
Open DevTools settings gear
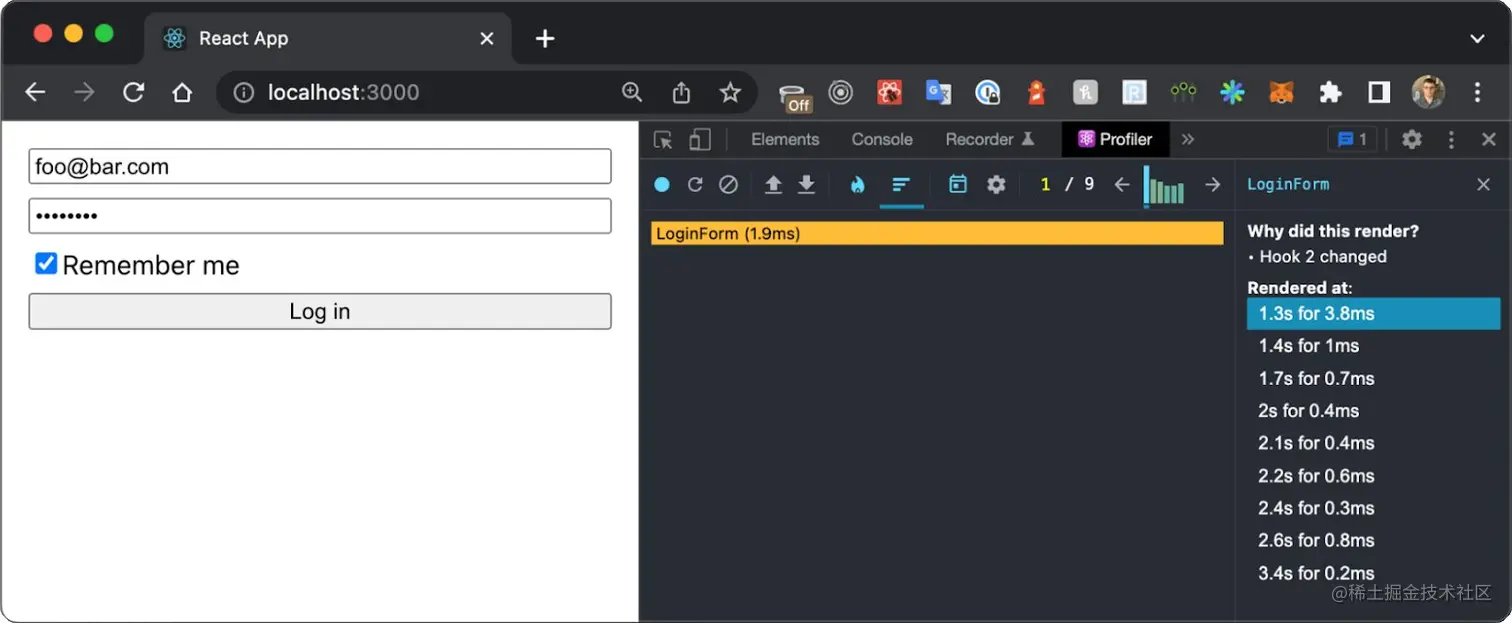[x=1412, y=140]
